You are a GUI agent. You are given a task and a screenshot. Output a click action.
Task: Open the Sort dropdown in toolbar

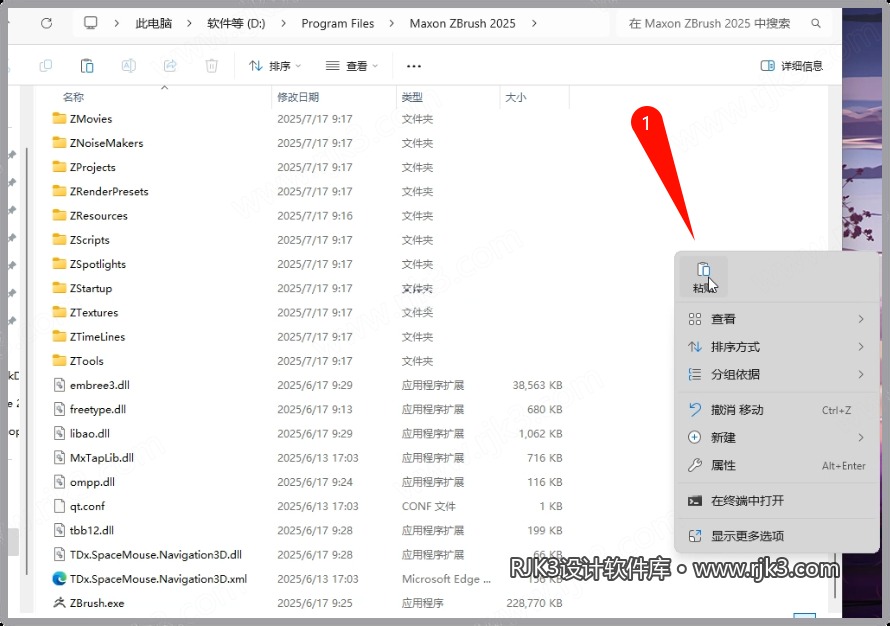pyautogui.click(x=275, y=66)
